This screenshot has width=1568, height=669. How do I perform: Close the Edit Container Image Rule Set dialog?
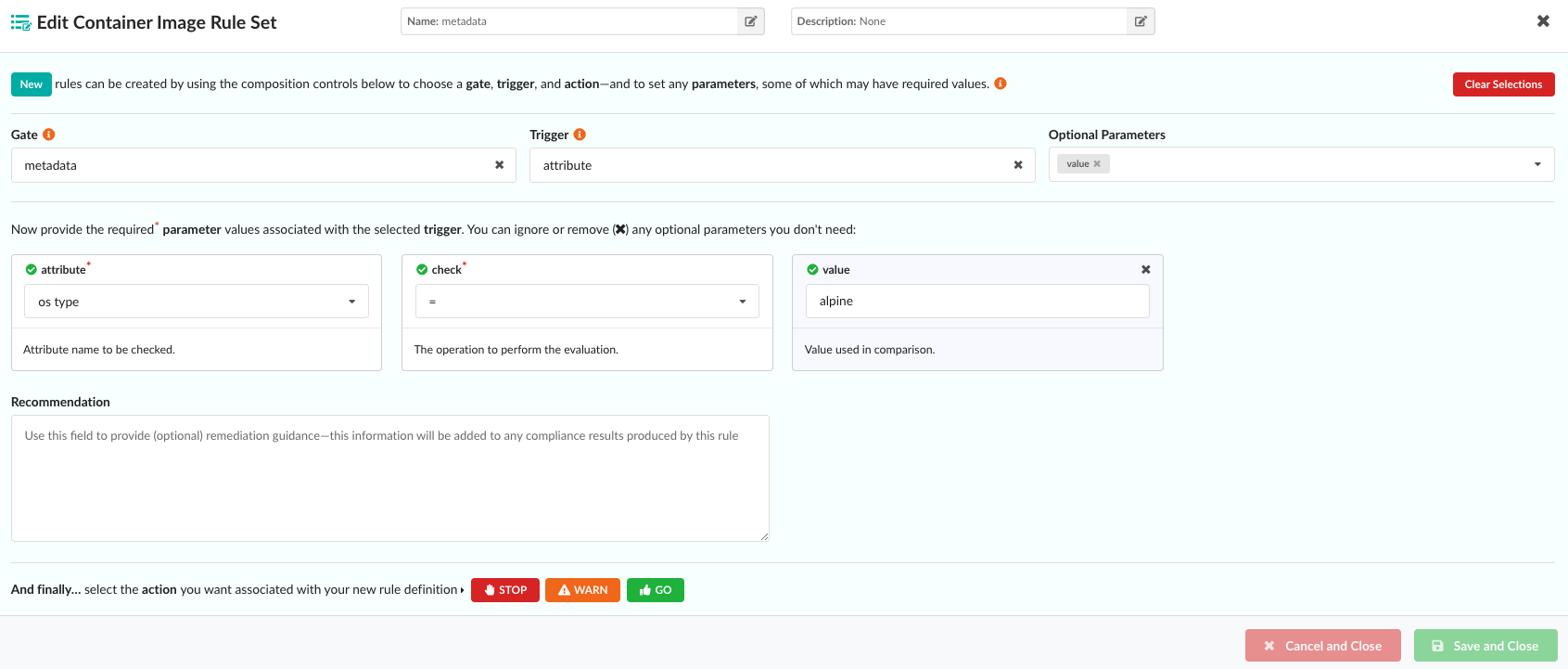click(x=1543, y=21)
